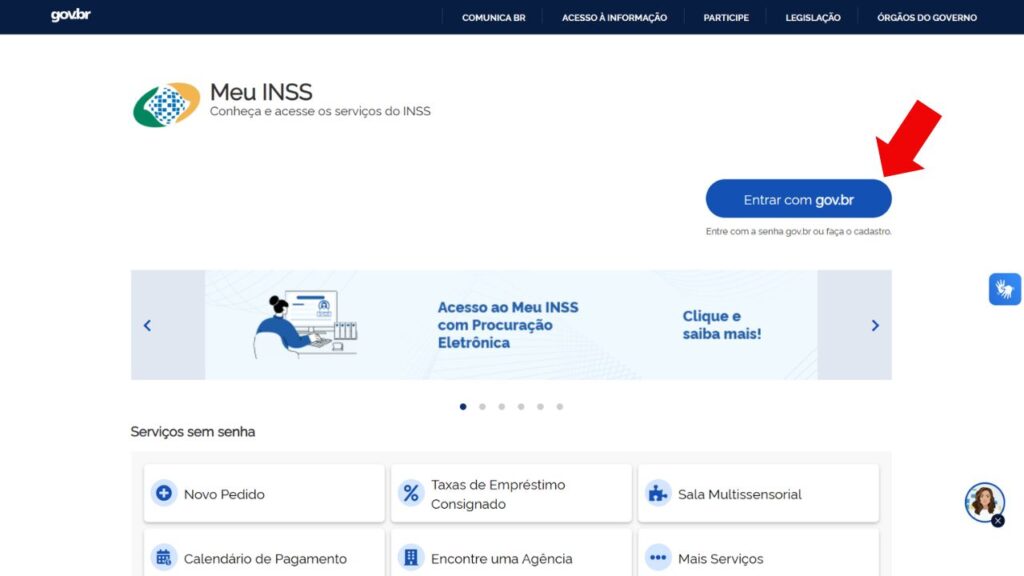Select the first carousel indicator dot
This screenshot has width=1024, height=576.
click(x=463, y=407)
